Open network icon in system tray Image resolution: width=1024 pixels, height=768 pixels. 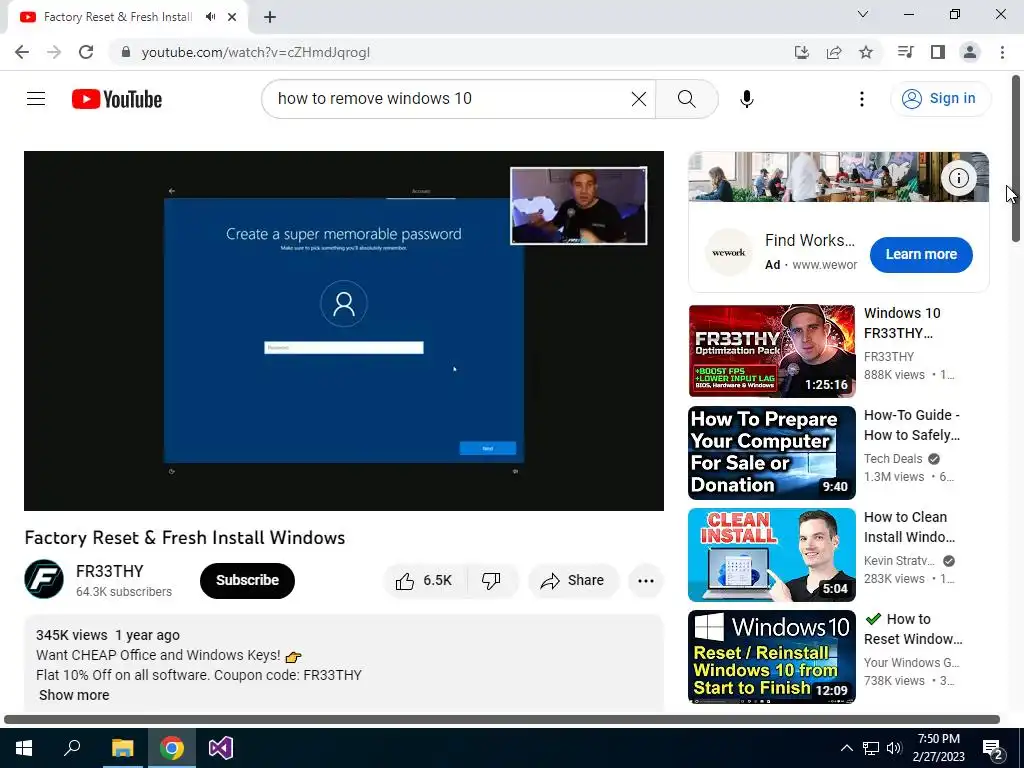point(871,748)
